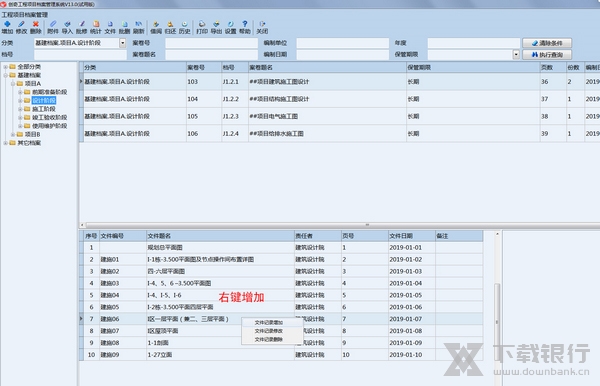Click the 关闭 (close) toolbar icon
The height and width of the screenshot is (386, 600).
262,27
